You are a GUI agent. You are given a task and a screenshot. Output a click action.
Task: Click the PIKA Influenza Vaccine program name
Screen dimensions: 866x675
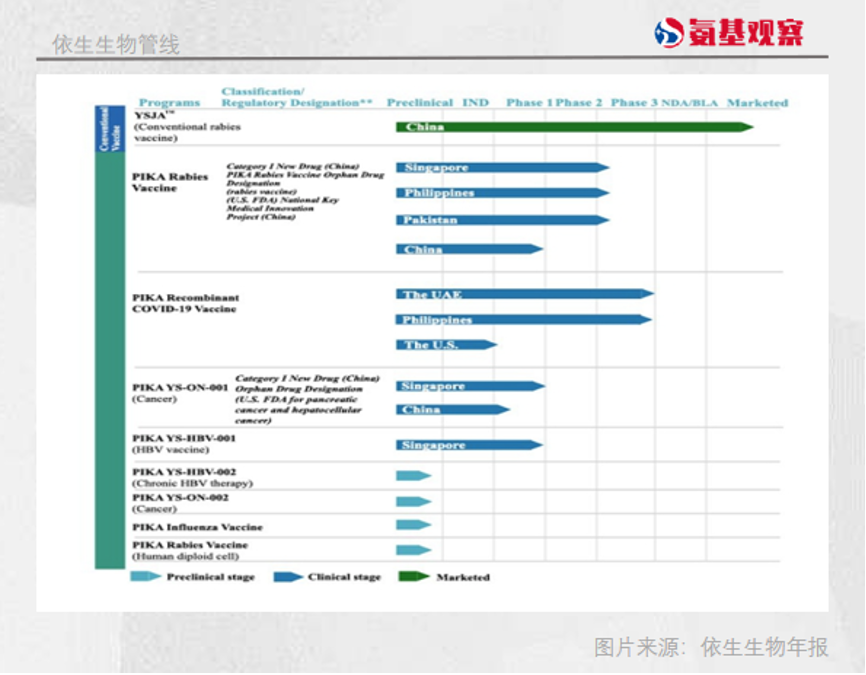[197, 527]
